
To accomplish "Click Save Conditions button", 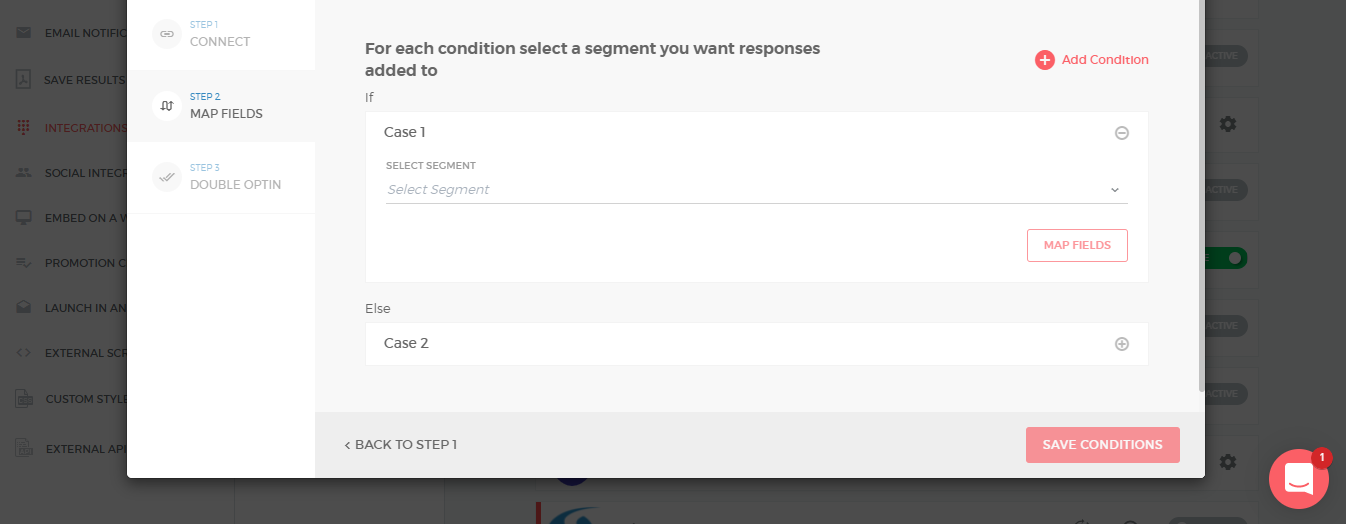I will 1102,445.
